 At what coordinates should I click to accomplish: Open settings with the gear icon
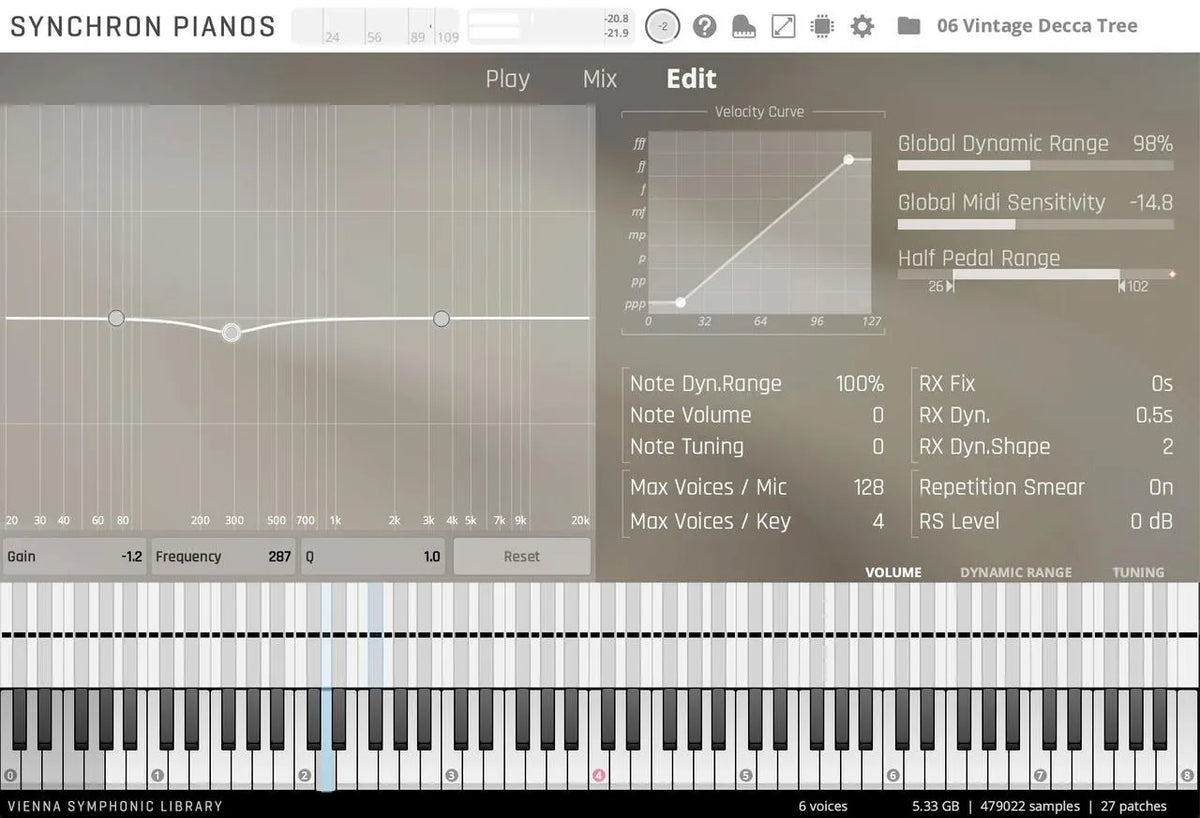(x=862, y=26)
